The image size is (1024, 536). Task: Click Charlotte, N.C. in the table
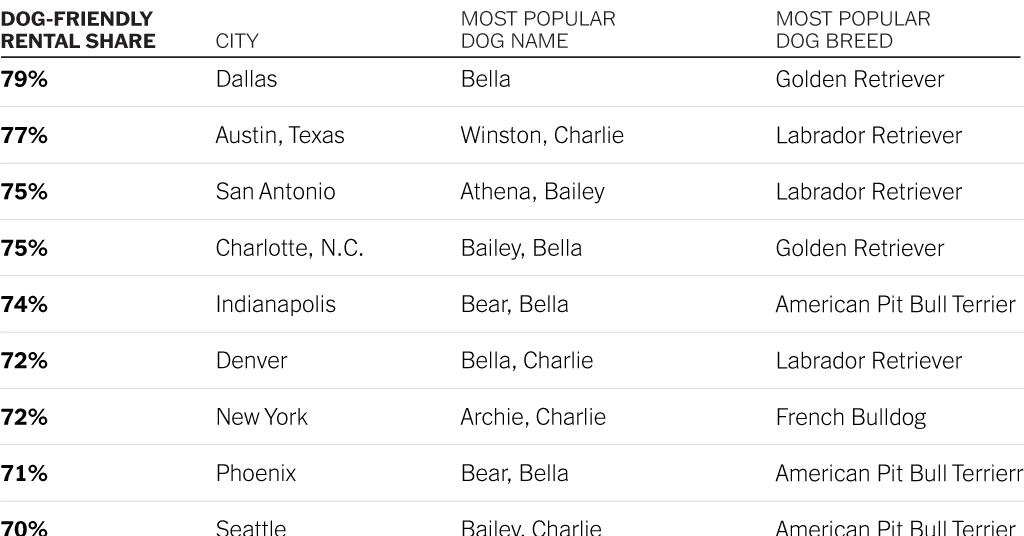click(289, 248)
